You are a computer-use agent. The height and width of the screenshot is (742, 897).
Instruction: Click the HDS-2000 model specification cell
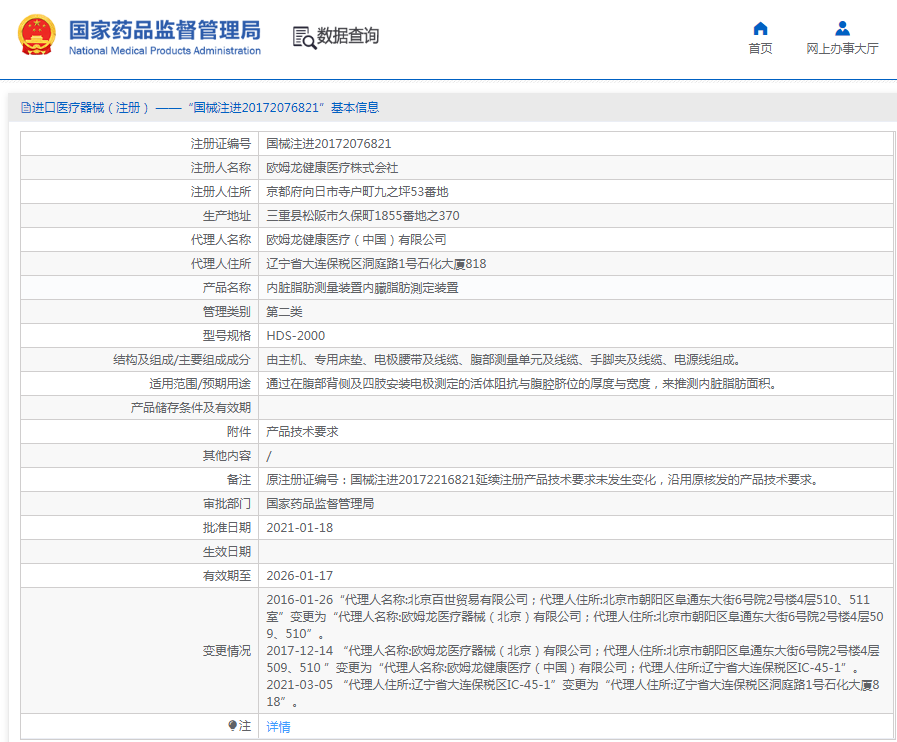pyautogui.click(x=295, y=336)
